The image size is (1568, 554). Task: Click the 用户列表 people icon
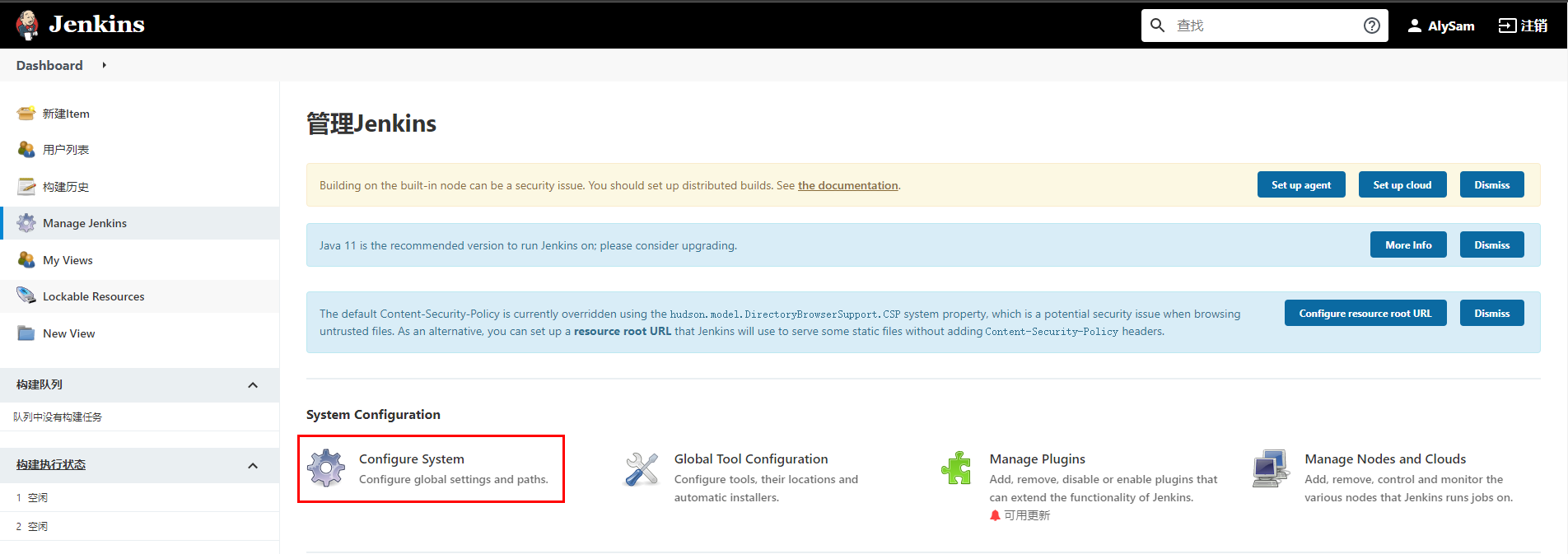click(x=26, y=150)
